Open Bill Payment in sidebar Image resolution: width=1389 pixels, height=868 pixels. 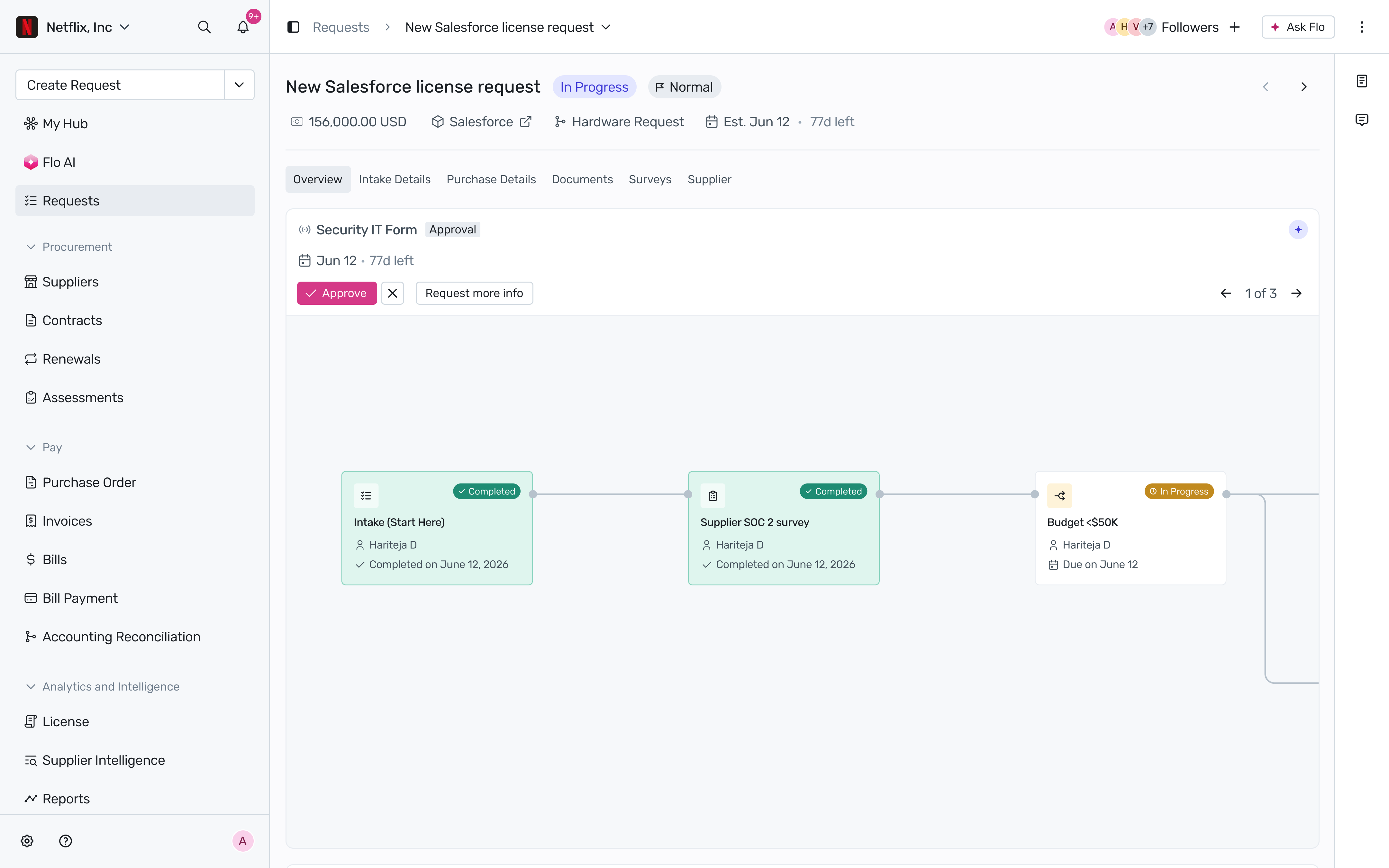click(135, 598)
